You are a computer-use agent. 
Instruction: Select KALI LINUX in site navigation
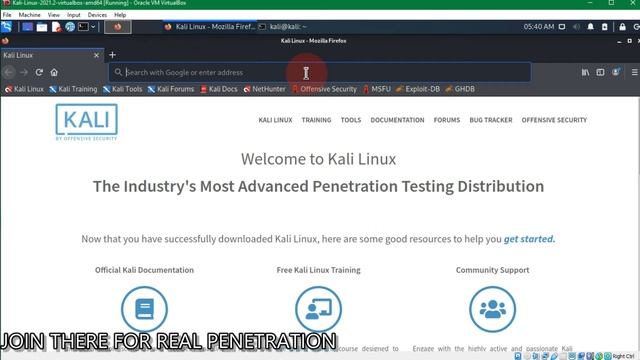click(276, 120)
